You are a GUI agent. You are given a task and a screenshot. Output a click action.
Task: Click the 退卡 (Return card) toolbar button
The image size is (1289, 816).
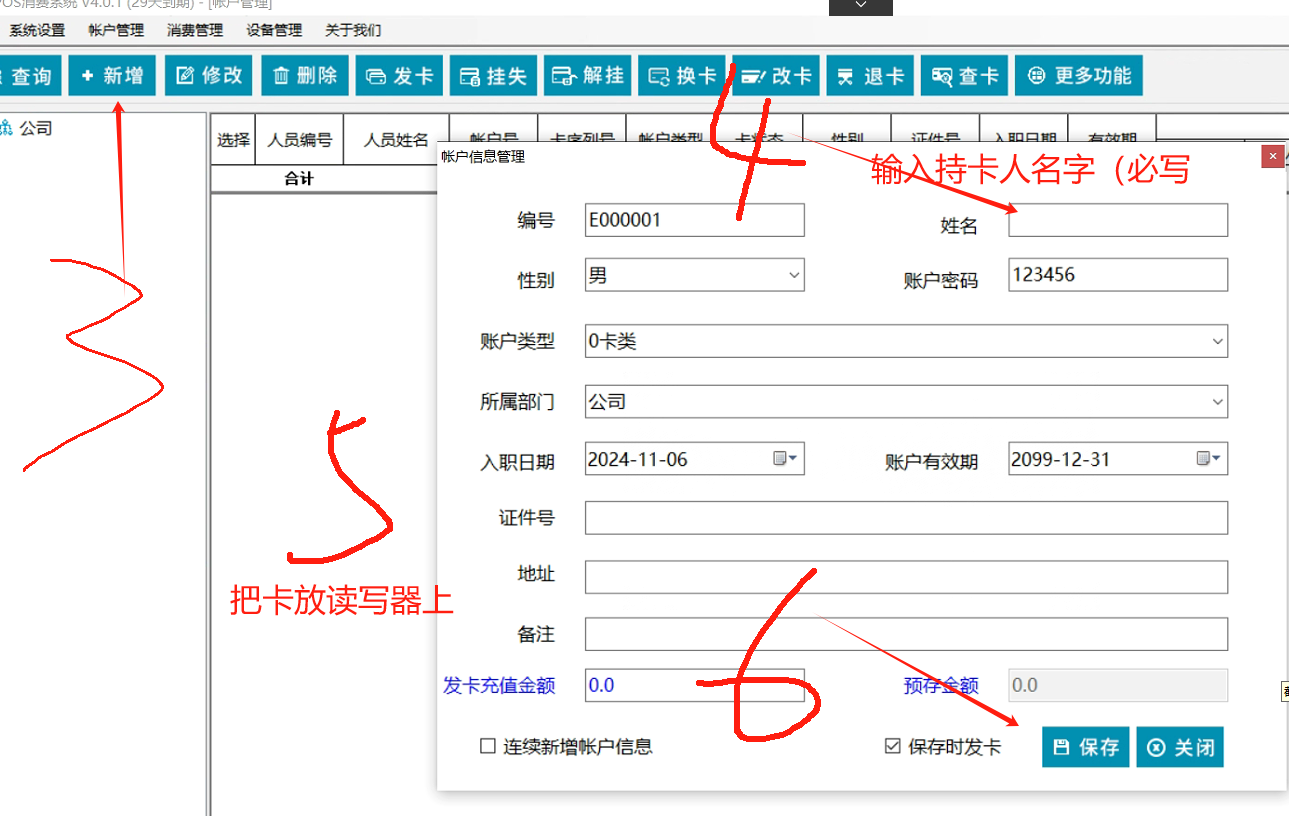click(871, 76)
